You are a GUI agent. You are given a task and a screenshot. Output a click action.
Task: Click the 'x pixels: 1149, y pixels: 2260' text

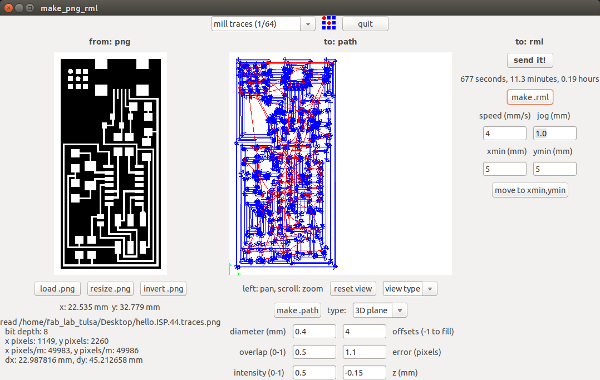point(57,341)
